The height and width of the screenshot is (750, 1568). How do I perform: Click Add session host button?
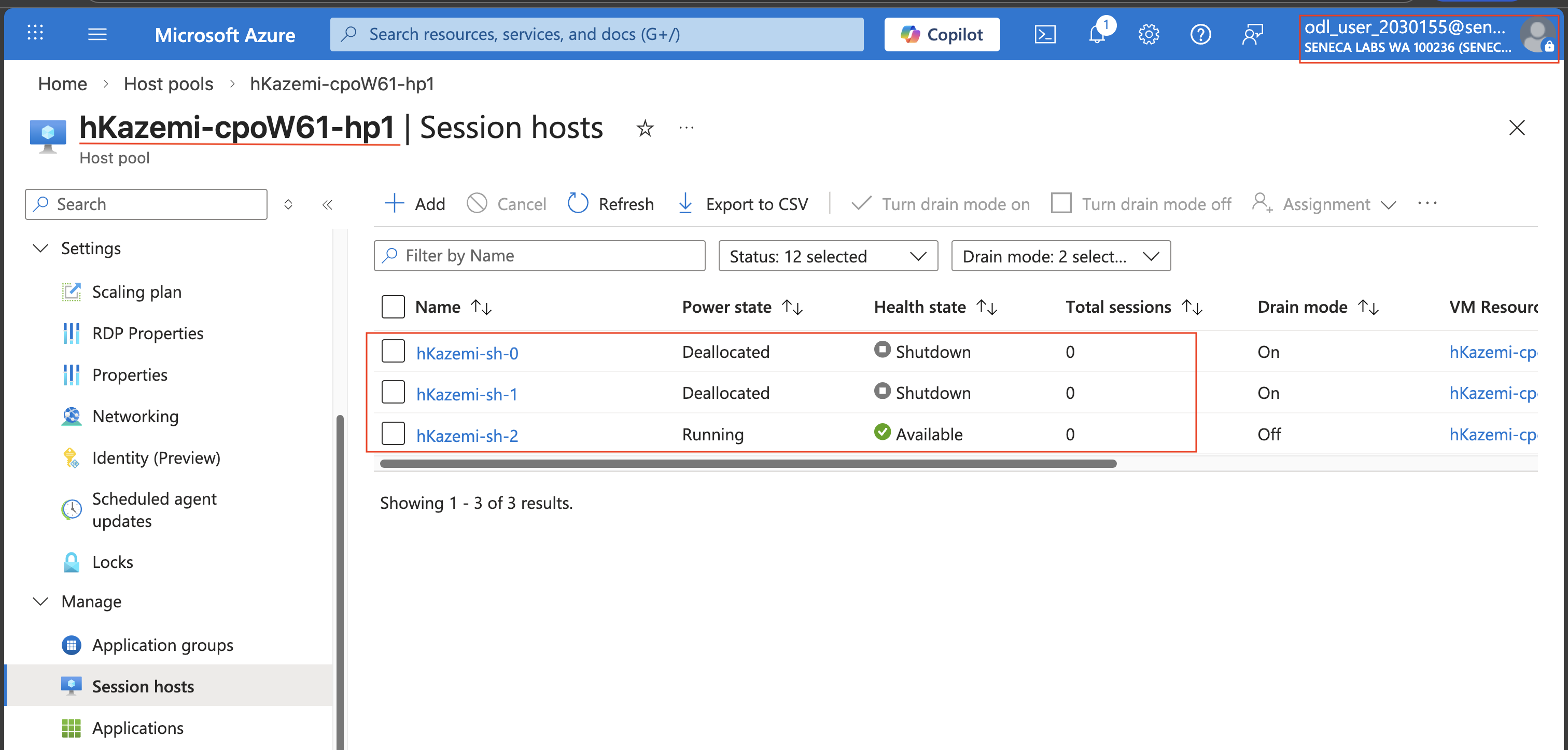pos(415,204)
